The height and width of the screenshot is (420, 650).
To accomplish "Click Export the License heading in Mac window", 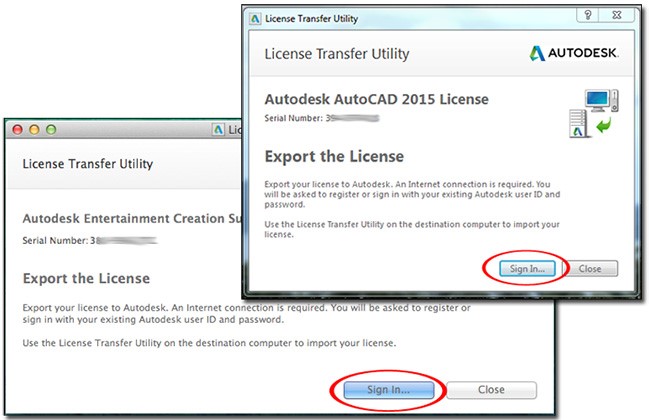I will (x=86, y=278).
